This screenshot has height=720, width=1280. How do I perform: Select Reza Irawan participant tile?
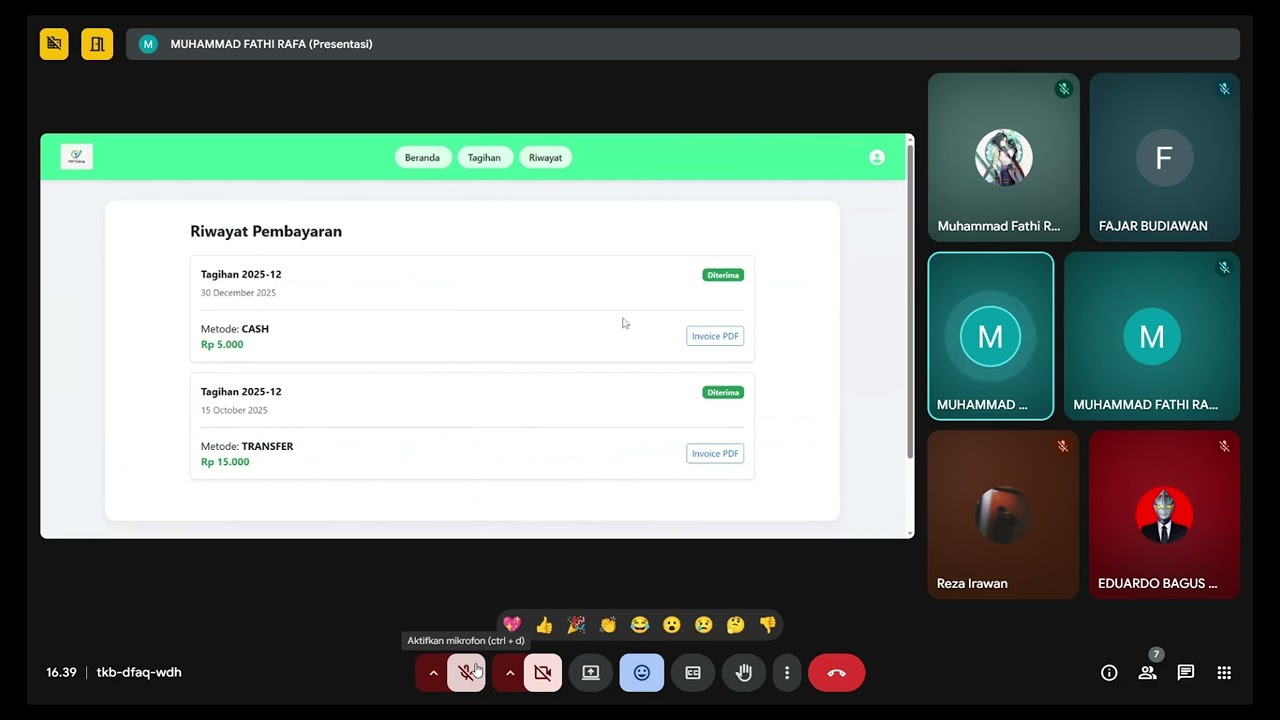coord(1004,515)
